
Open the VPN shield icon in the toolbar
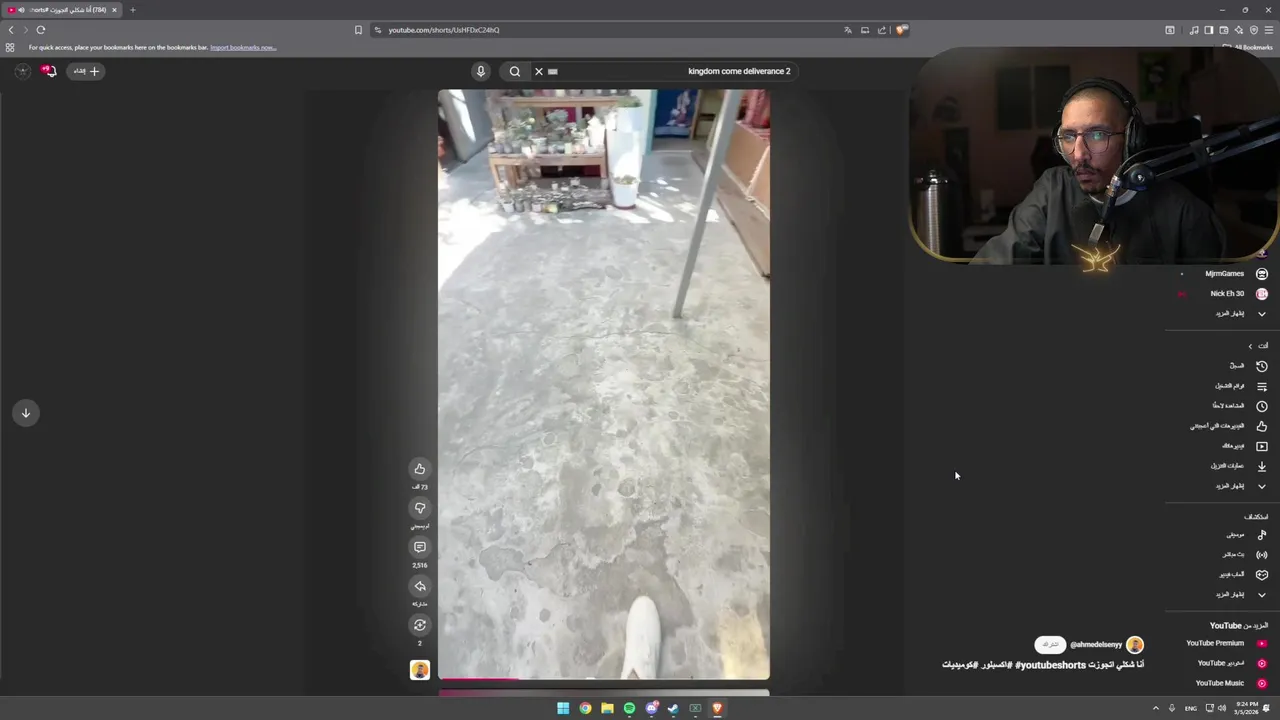coord(1254,30)
